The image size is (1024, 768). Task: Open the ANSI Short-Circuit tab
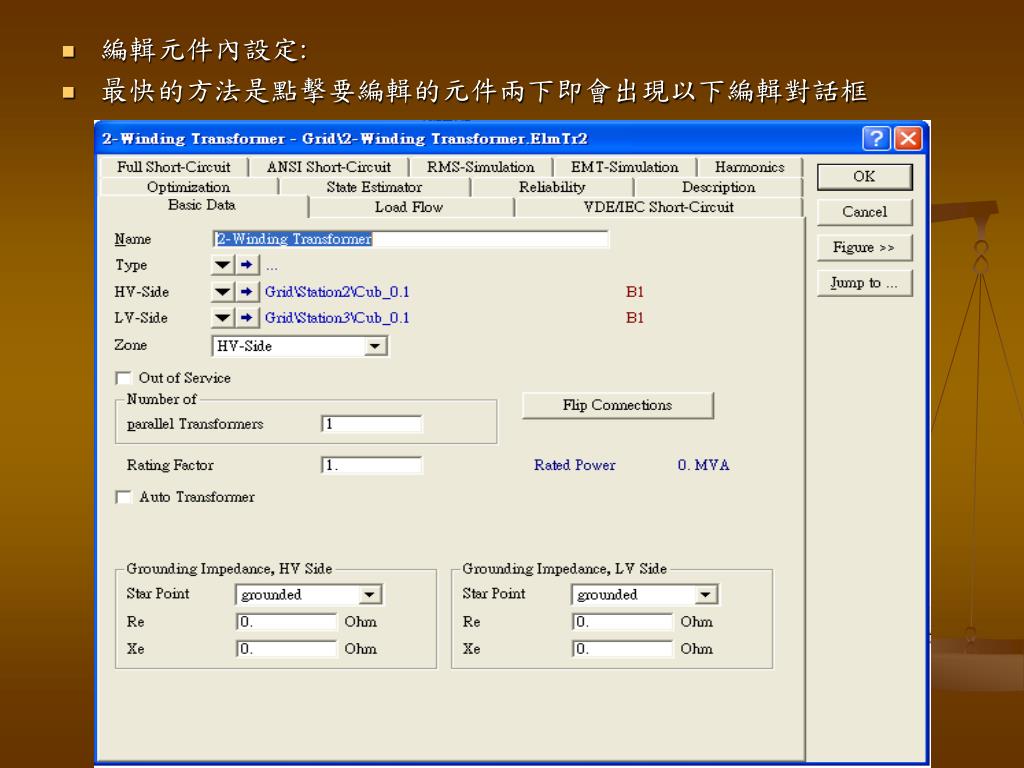[328, 167]
